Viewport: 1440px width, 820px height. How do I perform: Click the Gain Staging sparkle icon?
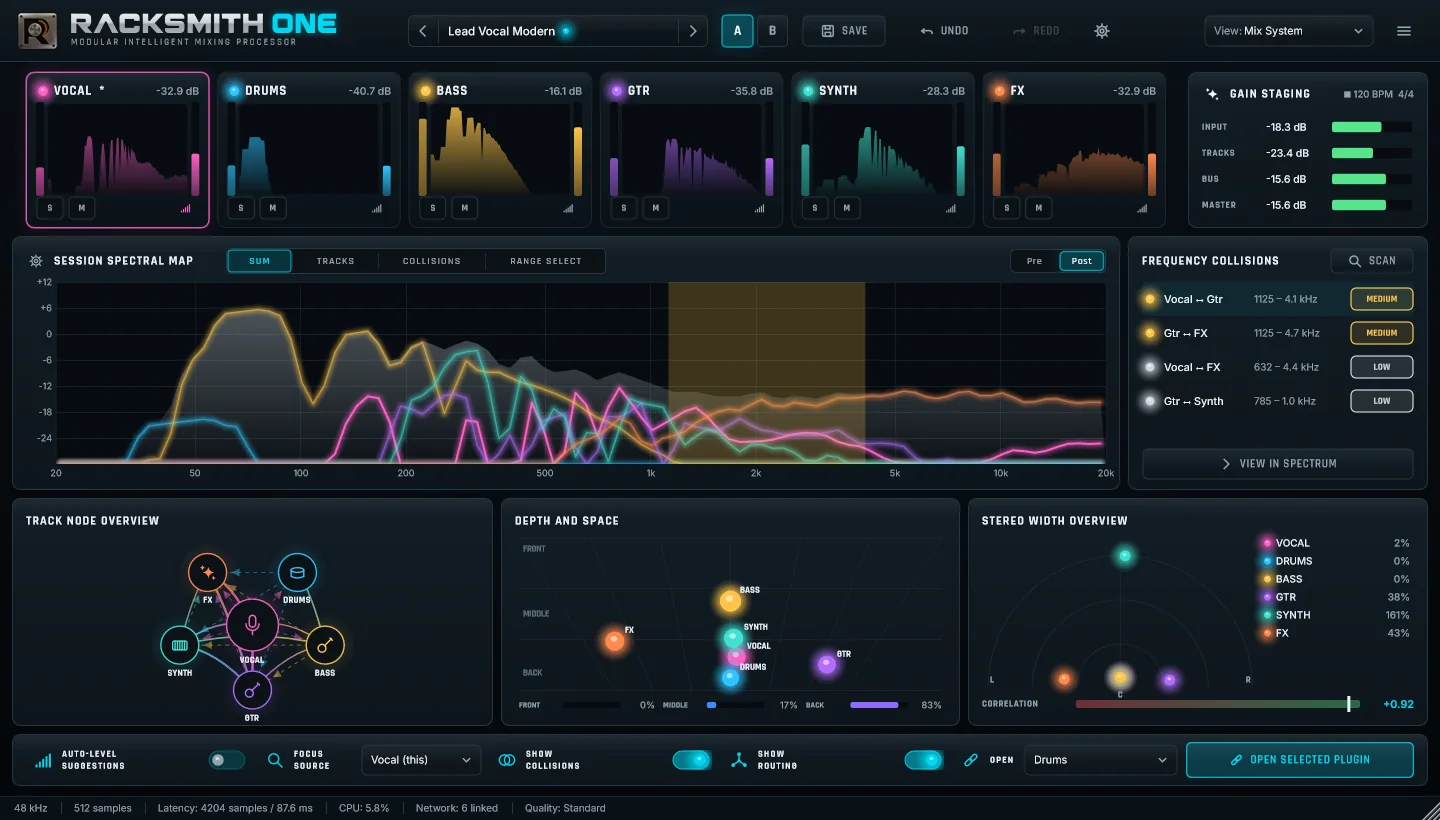pyautogui.click(x=1211, y=94)
